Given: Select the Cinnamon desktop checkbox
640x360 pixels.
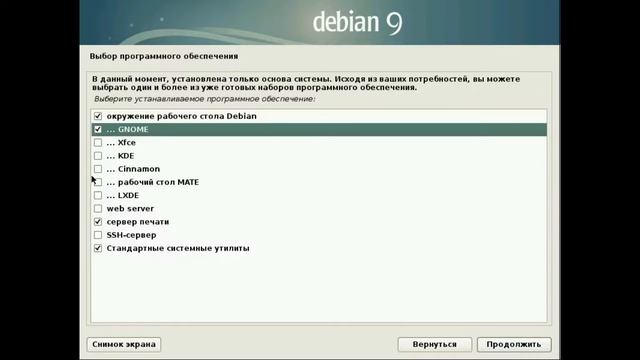Looking at the screenshot, I should coord(98,169).
